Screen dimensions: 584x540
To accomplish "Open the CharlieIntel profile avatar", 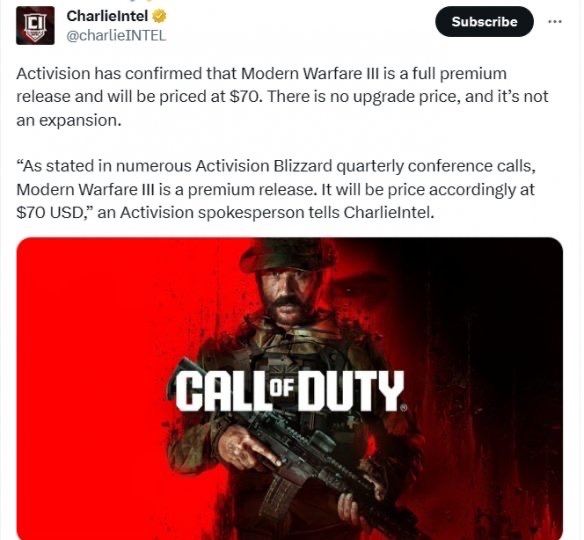I will 35,25.
